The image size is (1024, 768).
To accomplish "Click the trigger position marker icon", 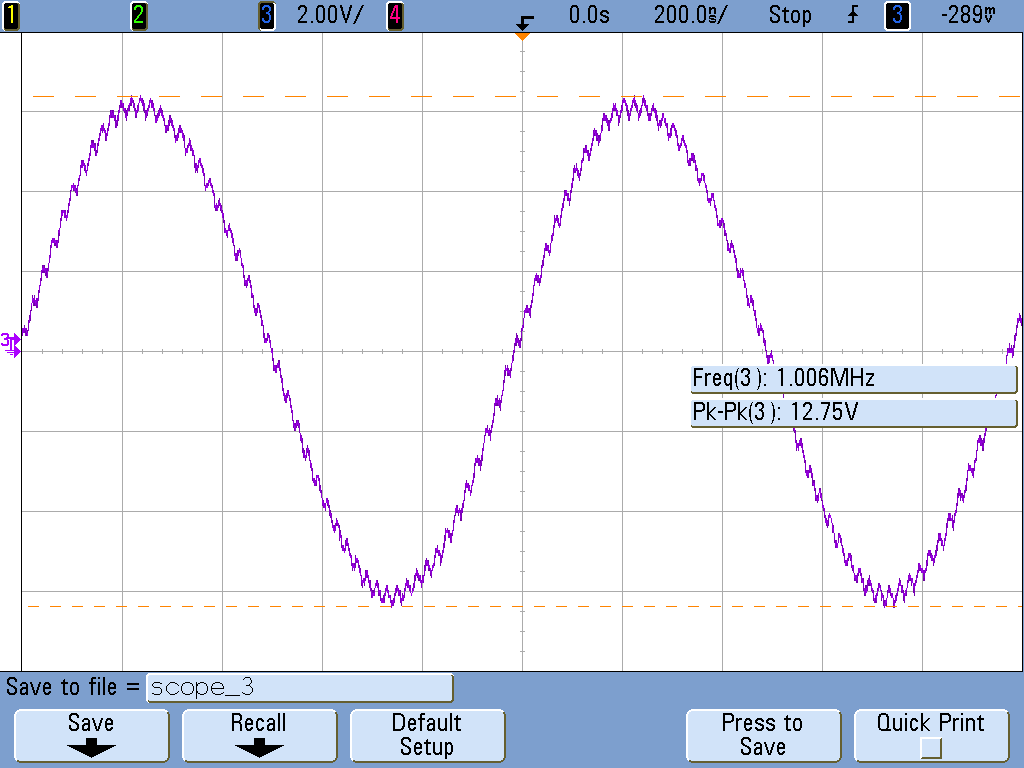I will tap(524, 22).
